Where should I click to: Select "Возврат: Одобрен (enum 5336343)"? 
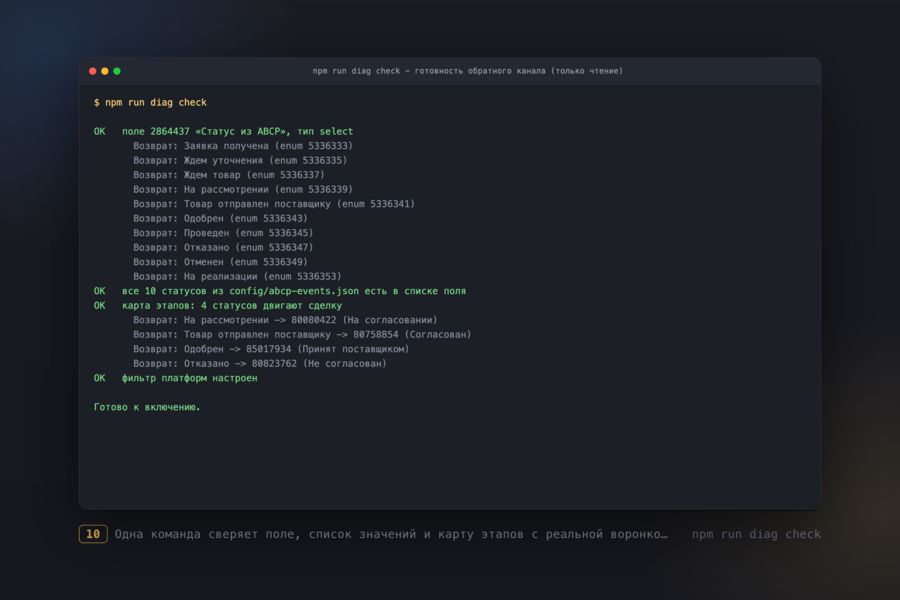(220, 218)
